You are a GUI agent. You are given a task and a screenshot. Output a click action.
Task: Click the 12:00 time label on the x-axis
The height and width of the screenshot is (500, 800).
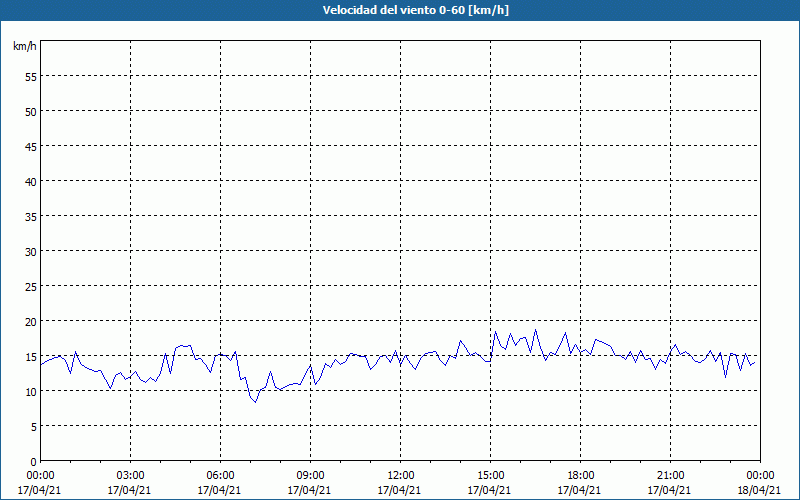[x=401, y=476]
